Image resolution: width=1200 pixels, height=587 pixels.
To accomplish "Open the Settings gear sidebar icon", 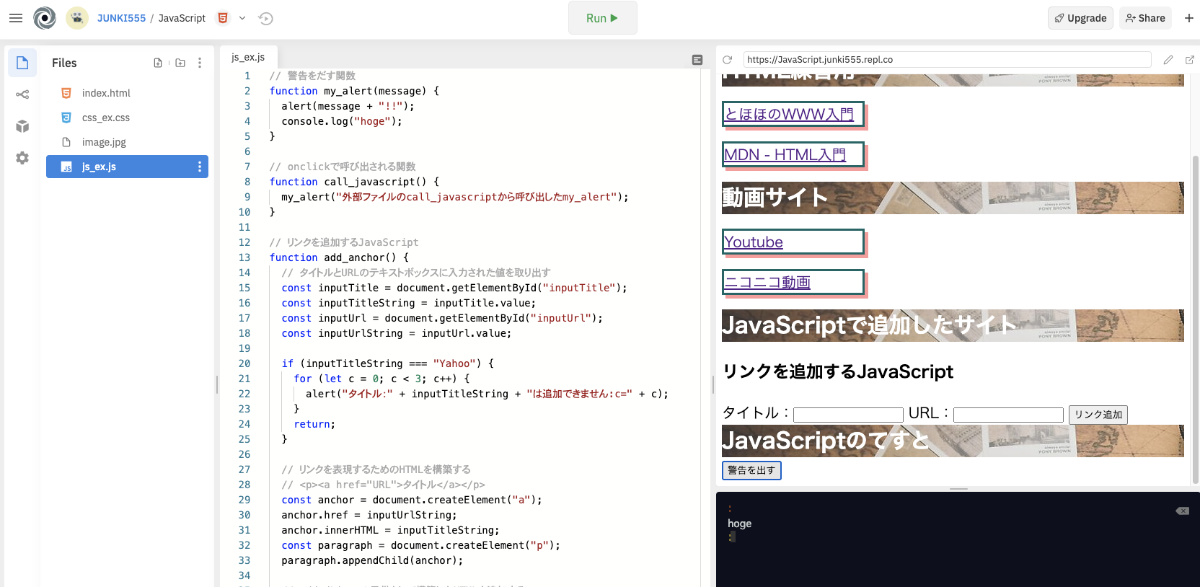I will [x=22, y=158].
